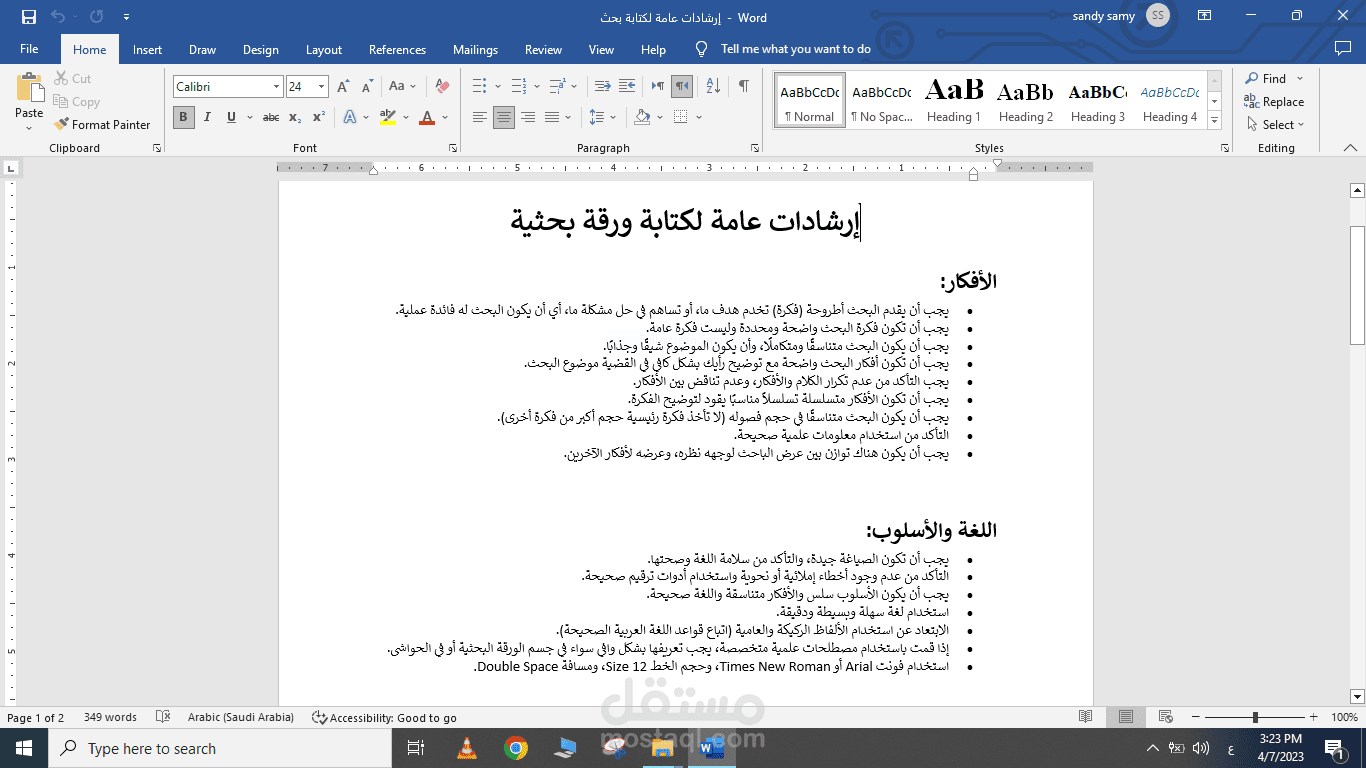Image resolution: width=1366 pixels, height=768 pixels.
Task: Open the spelling proofing status icon
Action: coord(163,717)
